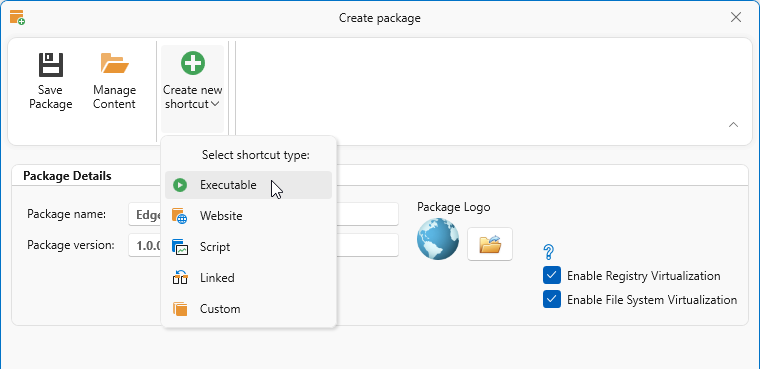Select Executable shortcut type
This screenshot has height=369, width=760.
point(248,185)
